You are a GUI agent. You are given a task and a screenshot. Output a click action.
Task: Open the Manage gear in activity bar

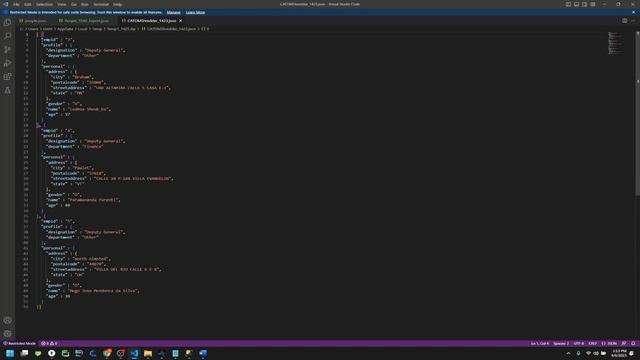coord(7,333)
